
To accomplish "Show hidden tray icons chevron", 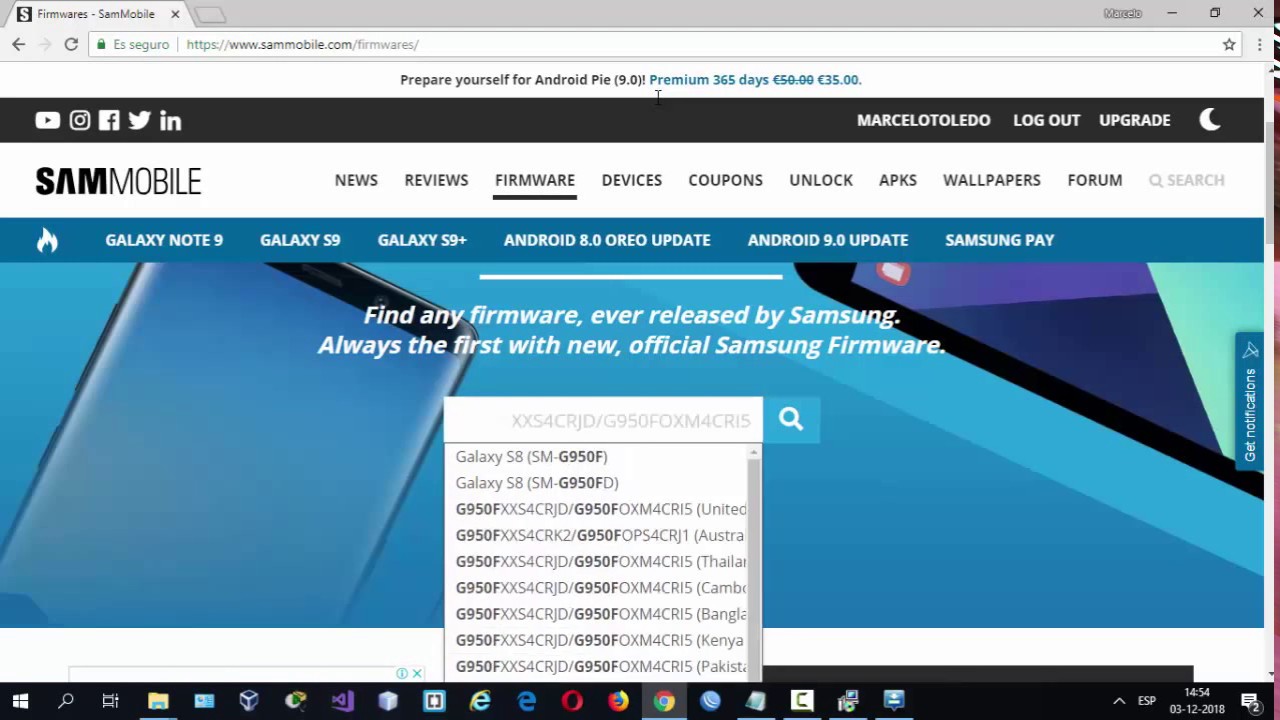I will coord(1119,701).
